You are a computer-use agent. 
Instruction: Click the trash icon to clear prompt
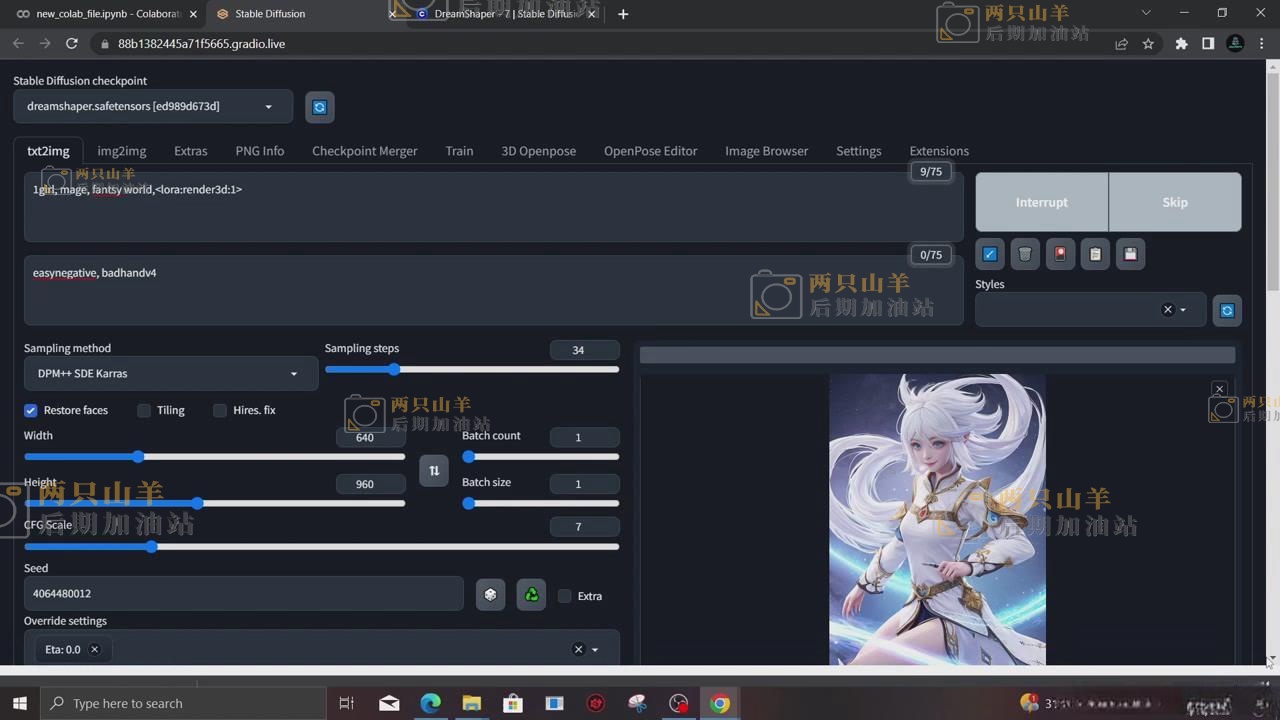1025,254
